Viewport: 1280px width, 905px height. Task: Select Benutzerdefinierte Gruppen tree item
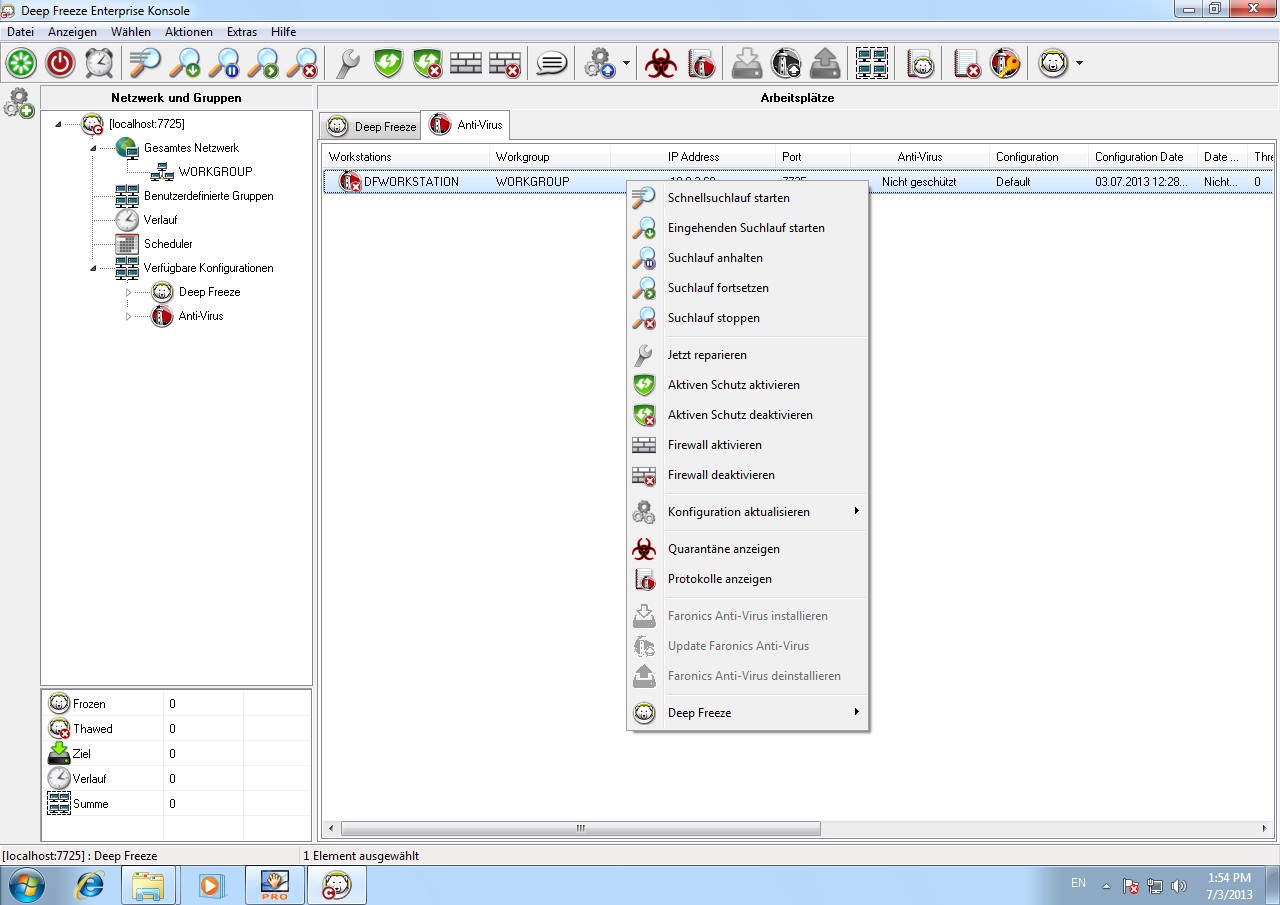(208, 196)
